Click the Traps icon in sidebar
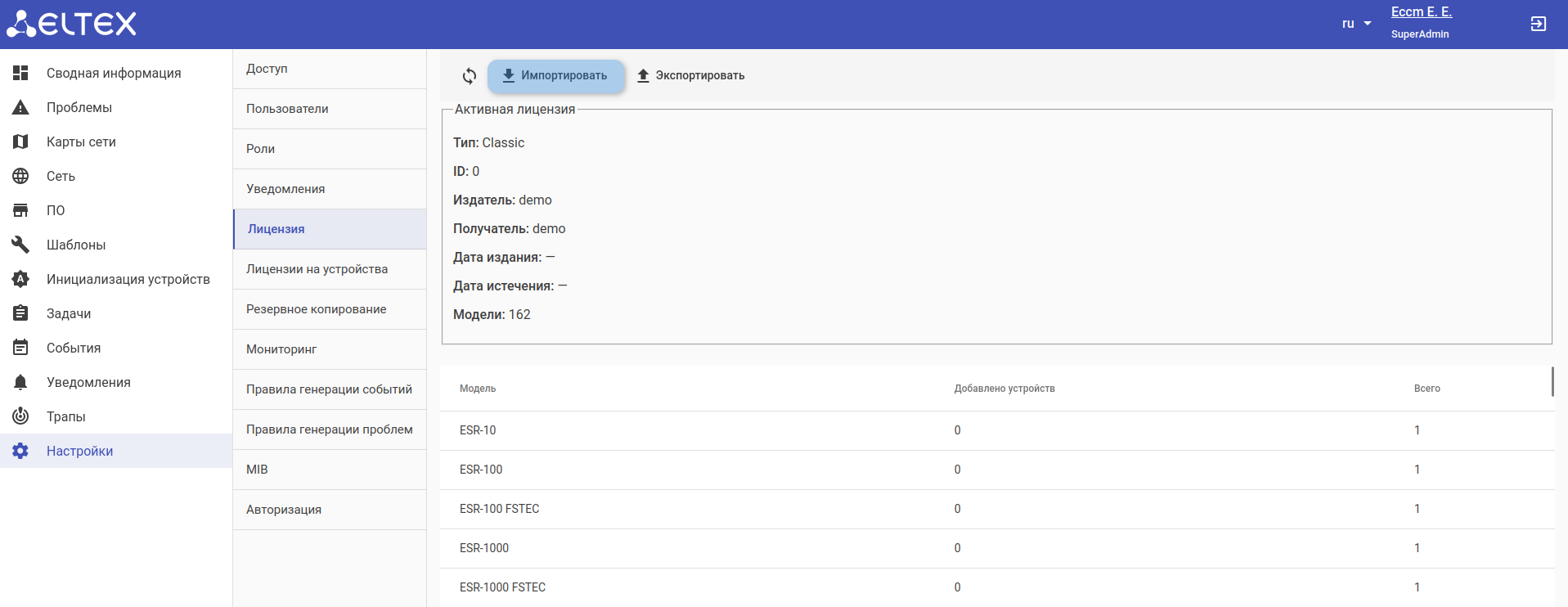 pyautogui.click(x=20, y=417)
